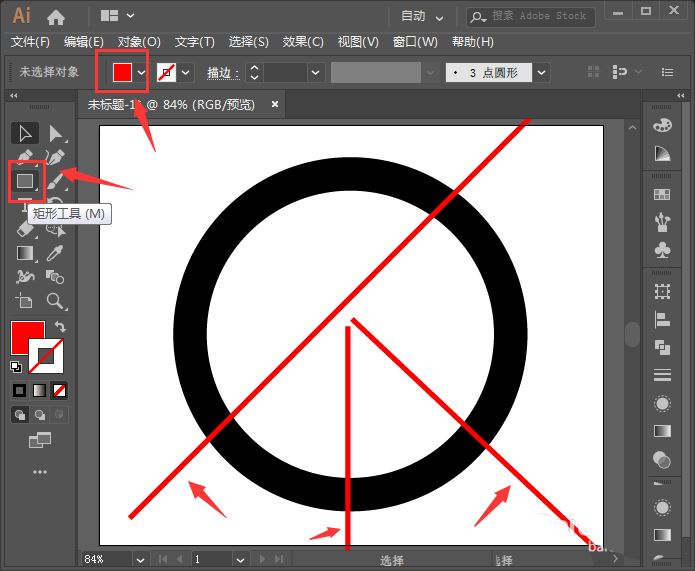The height and width of the screenshot is (571, 695).
Task: Select the Eyedropper tool
Action: pos(56,253)
